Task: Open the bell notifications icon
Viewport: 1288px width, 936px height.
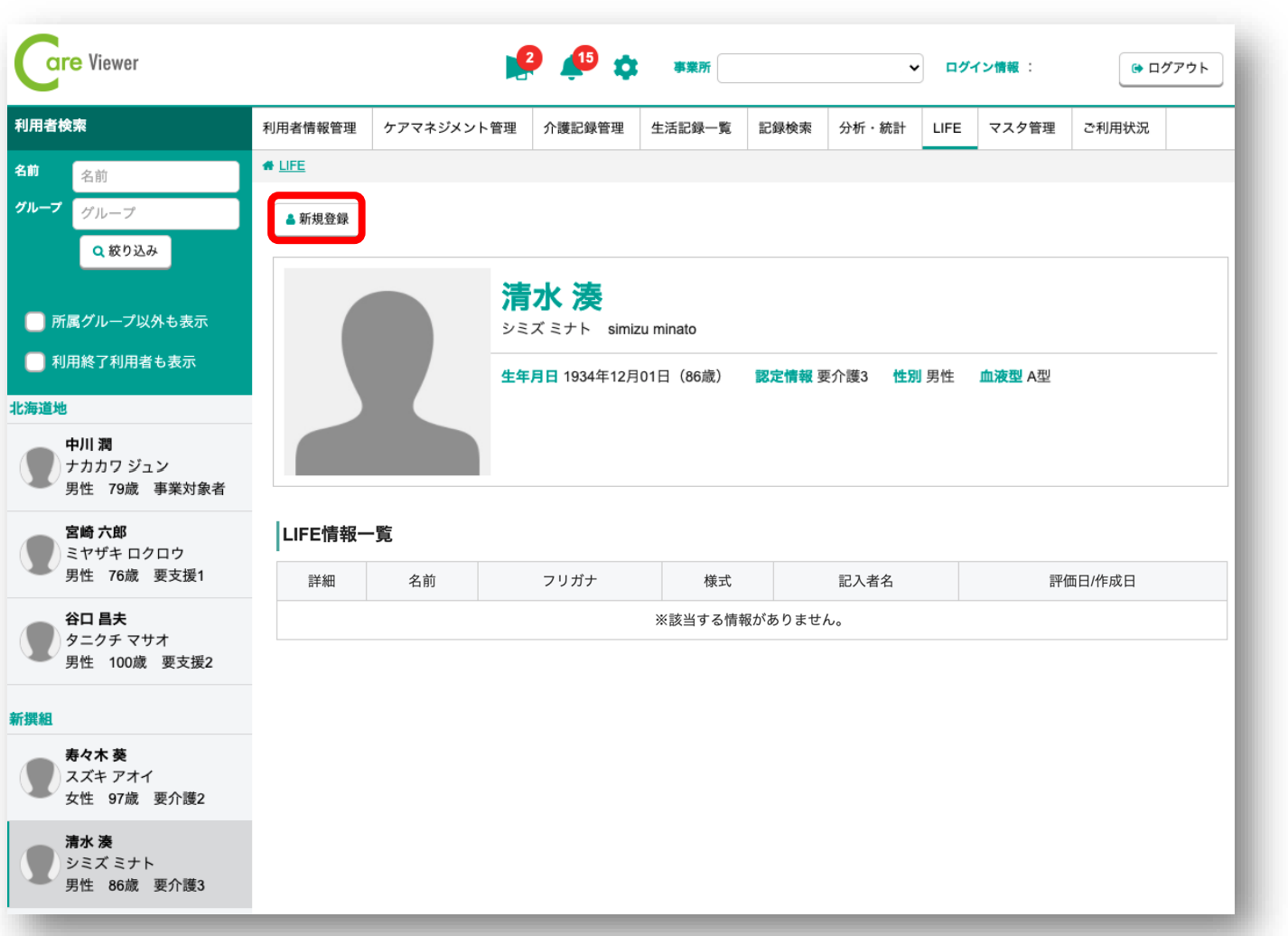Action: pyautogui.click(x=572, y=67)
